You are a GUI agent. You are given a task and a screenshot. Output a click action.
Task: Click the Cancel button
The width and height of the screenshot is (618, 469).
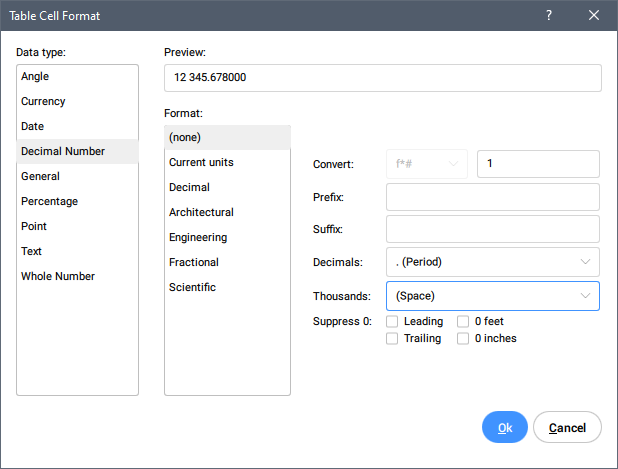pos(567,427)
